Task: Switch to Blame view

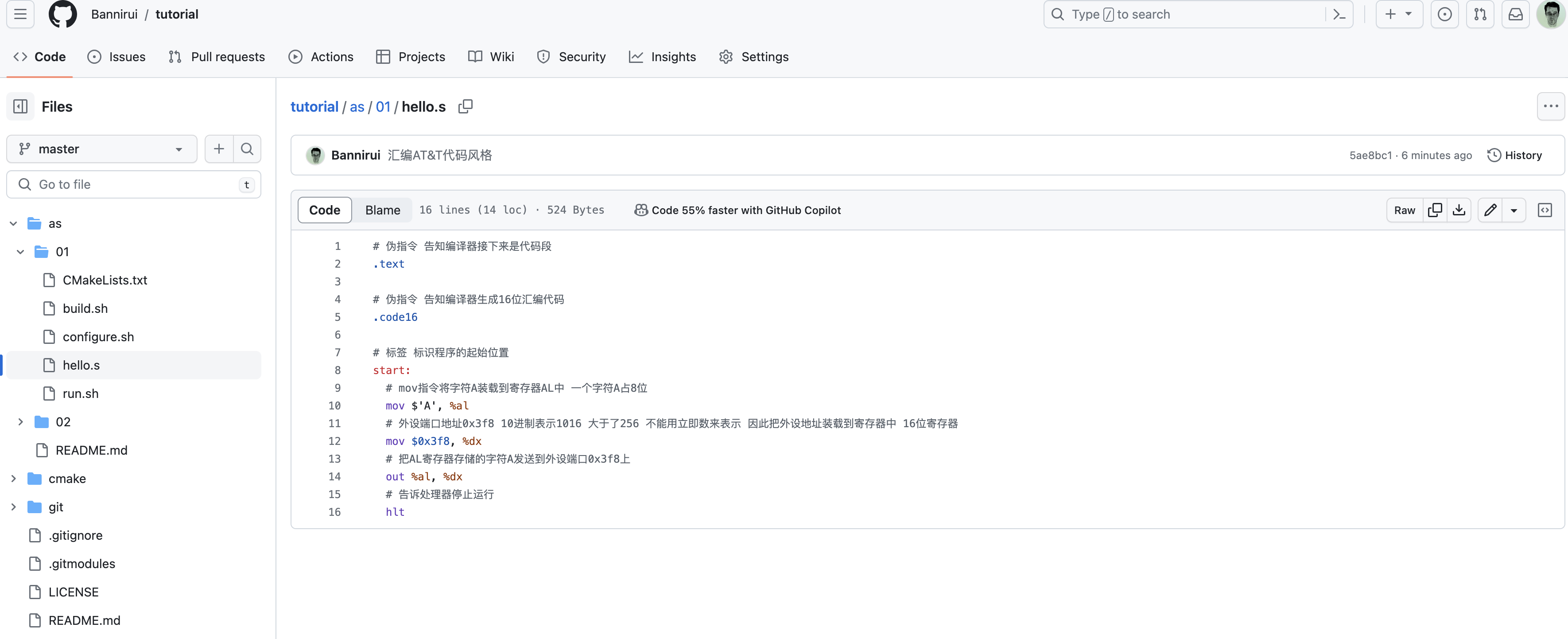Action: tap(382, 210)
